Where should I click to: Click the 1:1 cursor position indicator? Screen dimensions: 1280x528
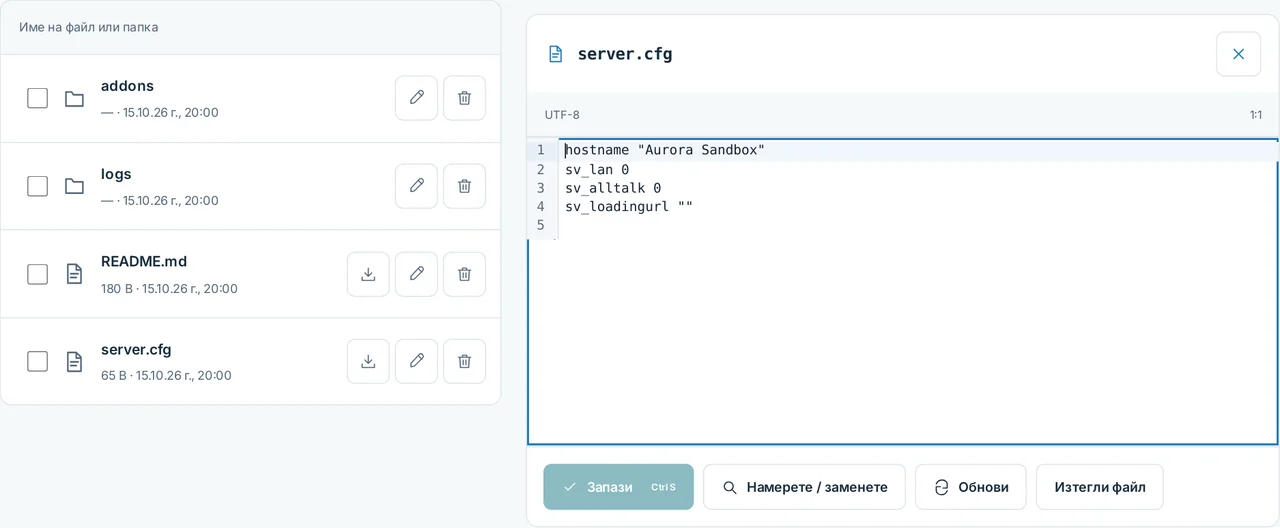point(1255,115)
